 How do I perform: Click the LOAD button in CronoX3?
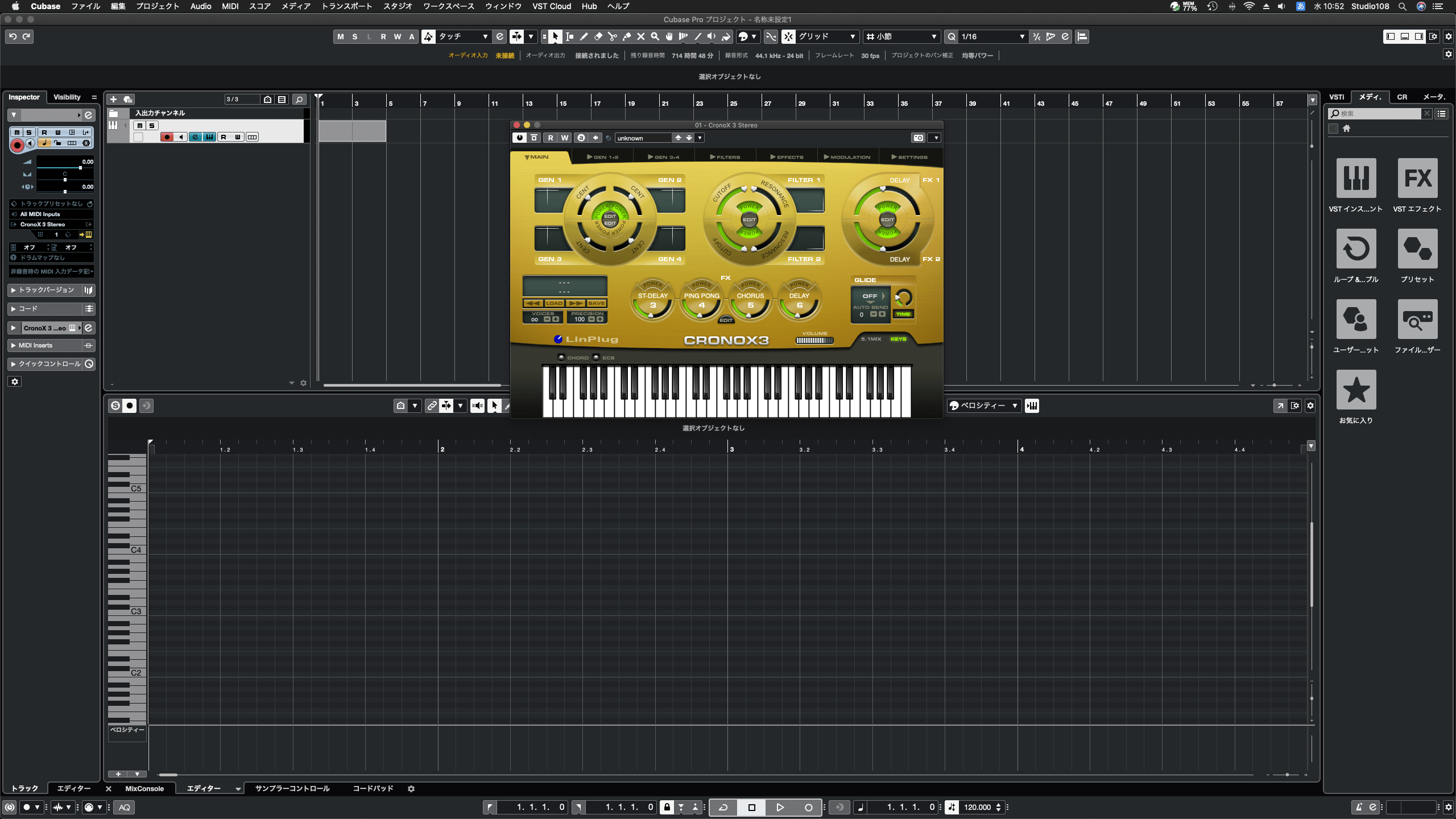pos(554,303)
